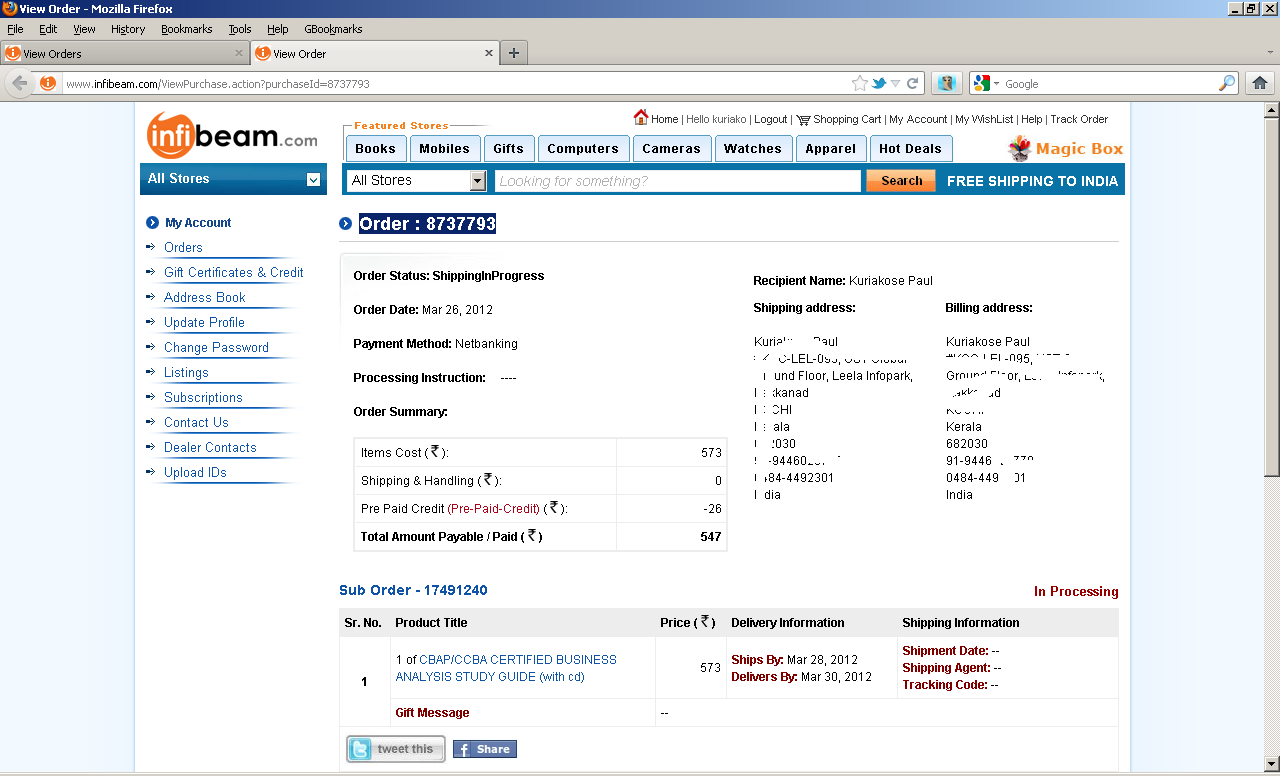Open the Edit menu
The width and height of the screenshot is (1280, 776).
click(x=48, y=29)
